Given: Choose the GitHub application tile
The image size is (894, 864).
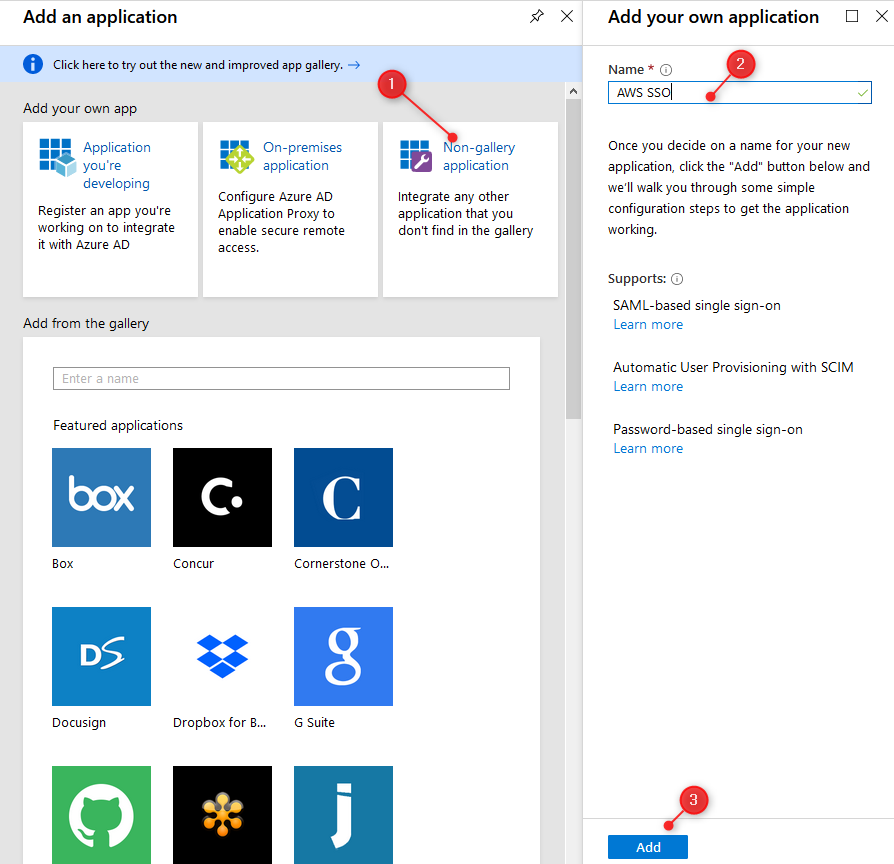Looking at the screenshot, I should coord(101,815).
